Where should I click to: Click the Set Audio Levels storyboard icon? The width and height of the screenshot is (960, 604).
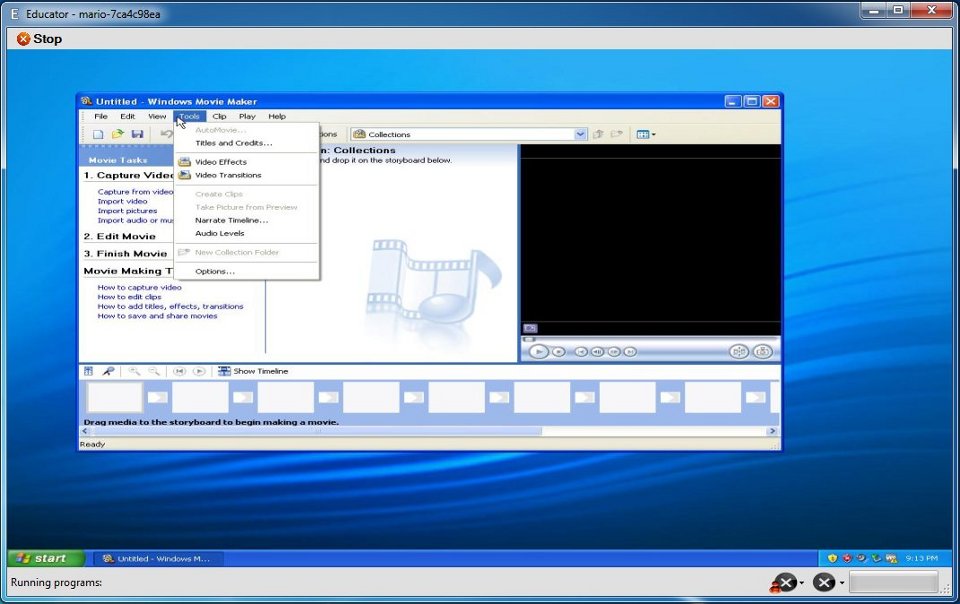click(x=89, y=371)
